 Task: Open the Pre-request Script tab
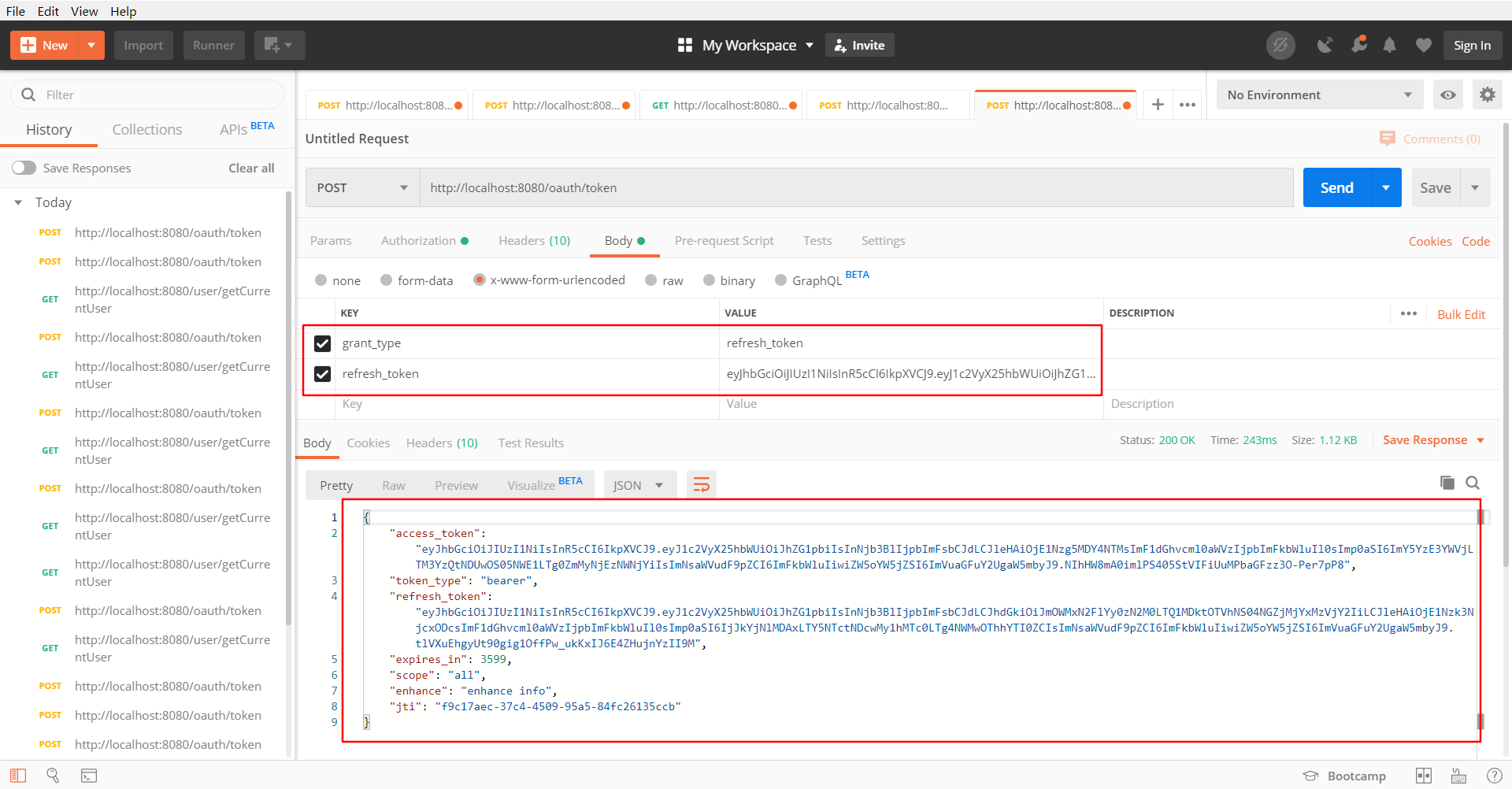pyautogui.click(x=724, y=241)
